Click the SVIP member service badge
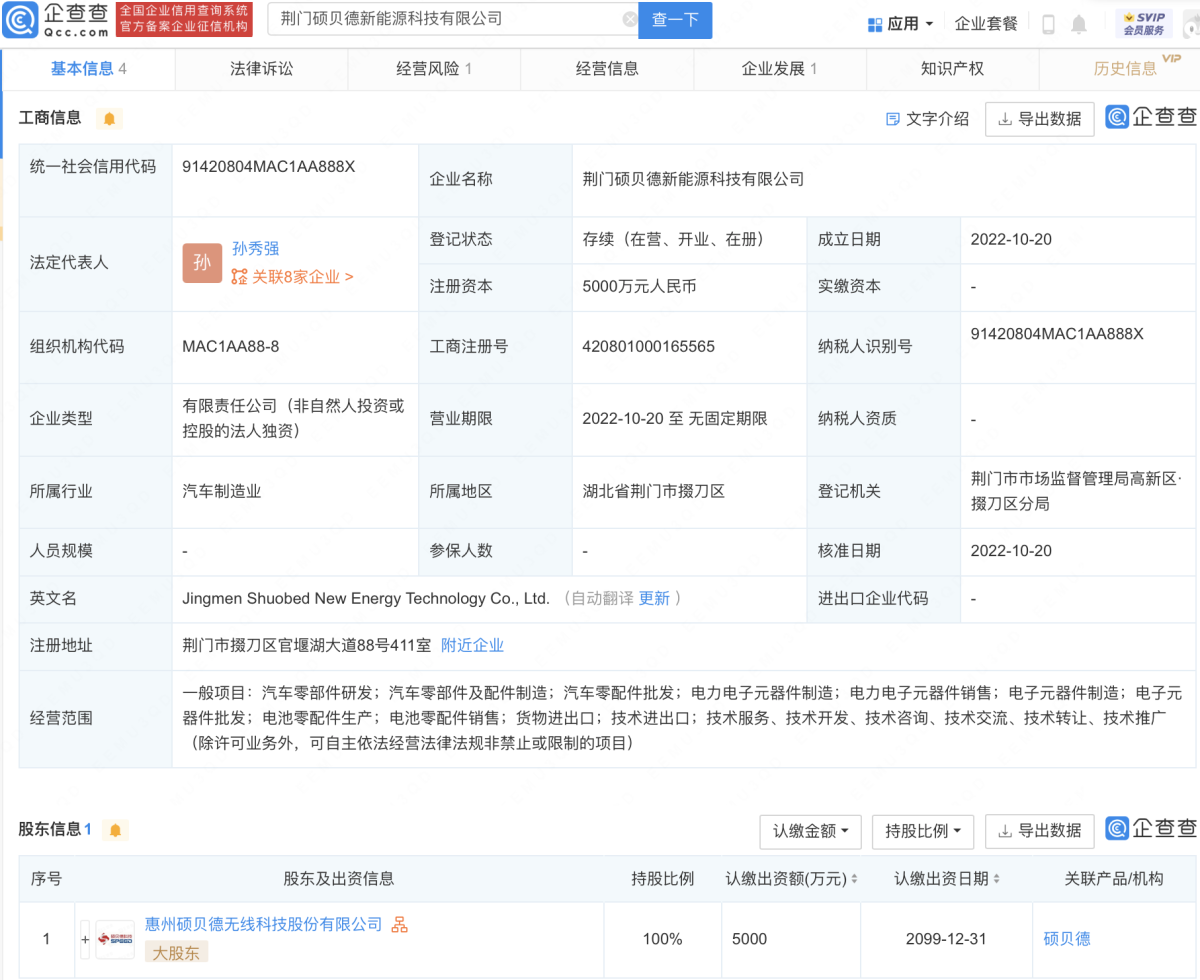This screenshot has width=1200, height=980. (1144, 23)
